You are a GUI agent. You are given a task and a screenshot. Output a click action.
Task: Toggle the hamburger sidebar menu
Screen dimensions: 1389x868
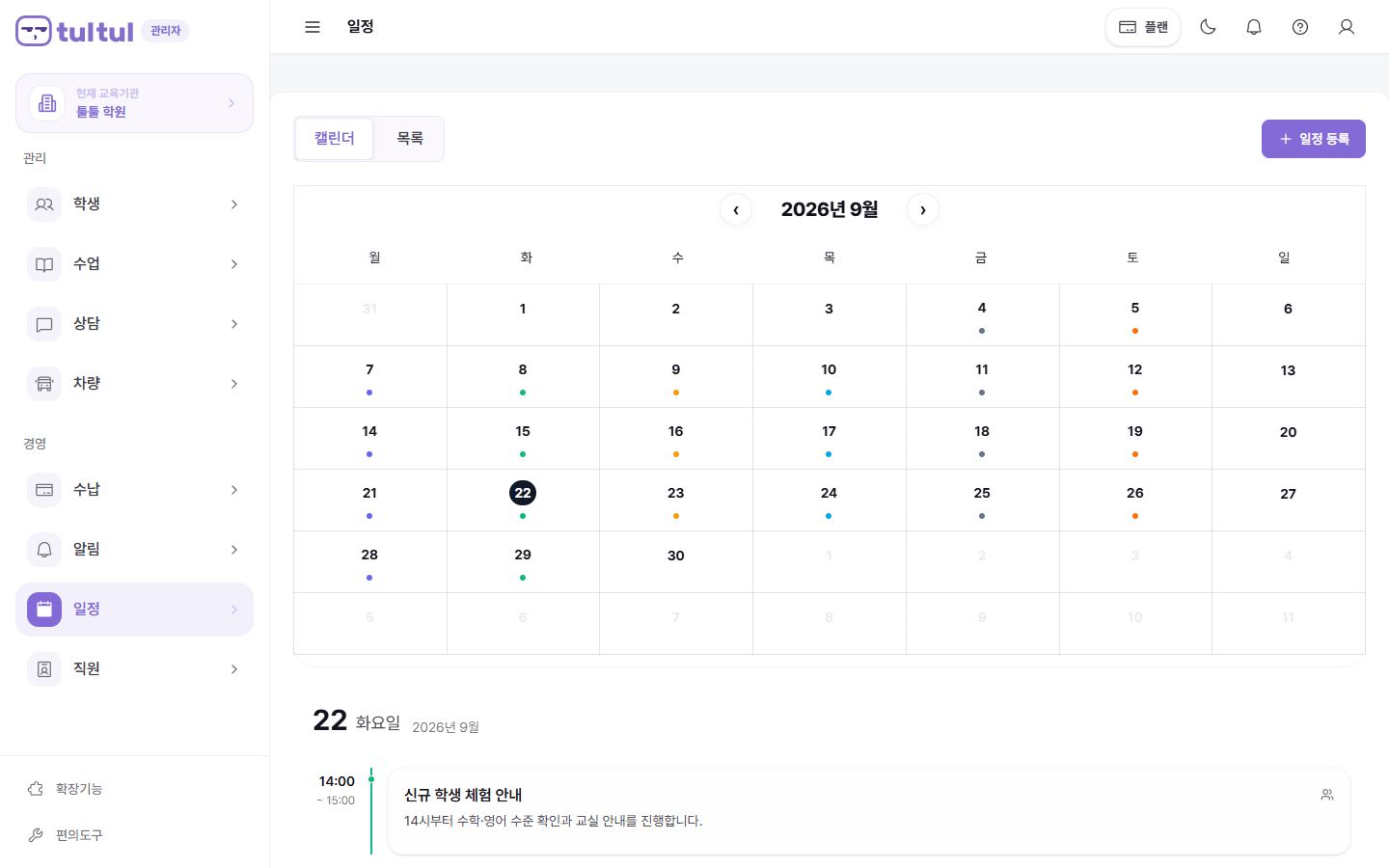(x=313, y=27)
